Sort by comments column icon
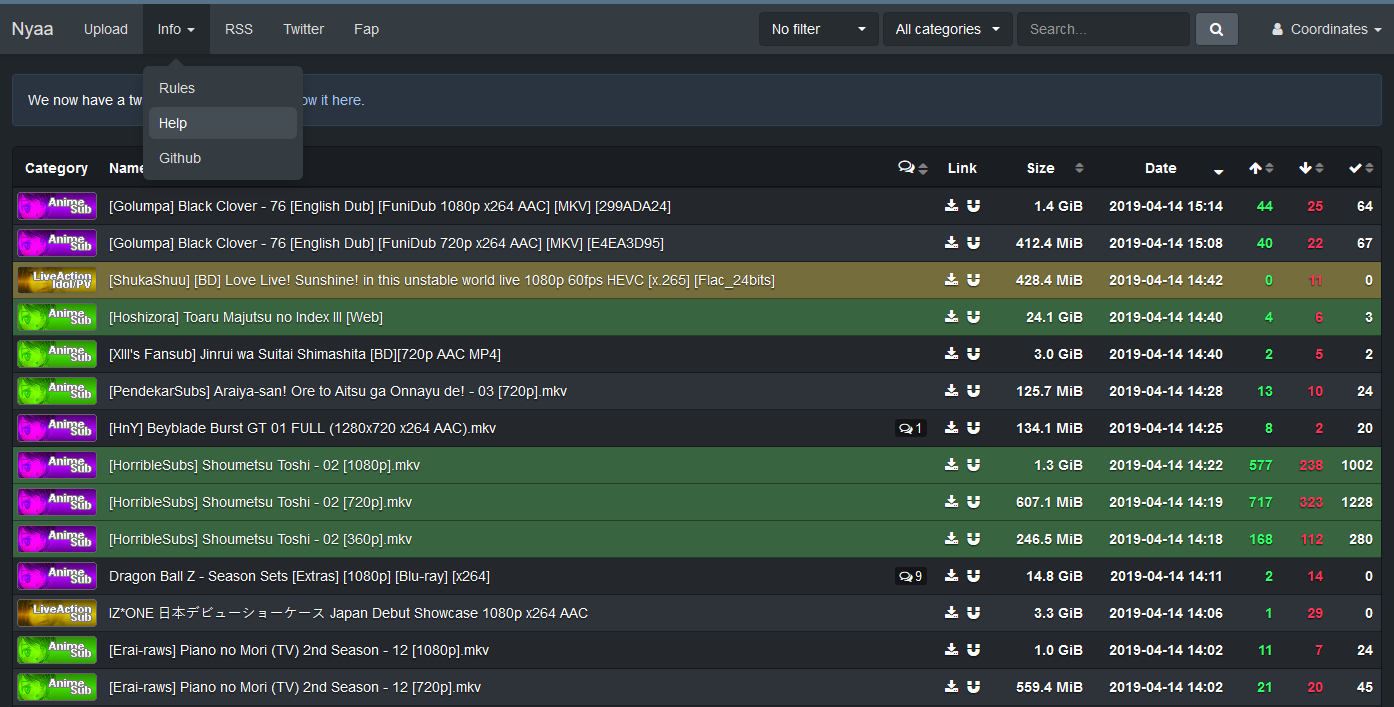 (x=912, y=168)
